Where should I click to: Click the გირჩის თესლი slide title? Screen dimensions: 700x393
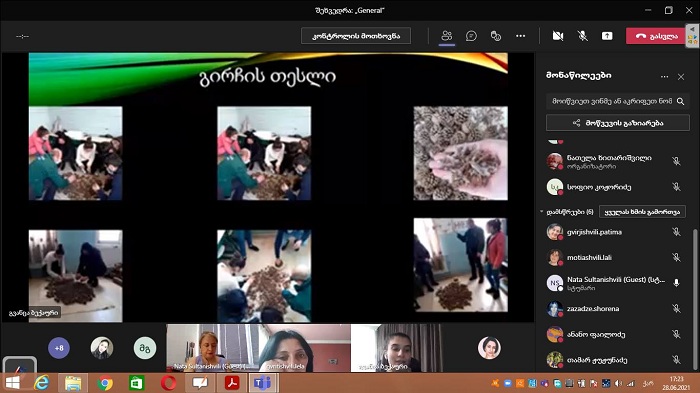coord(267,77)
